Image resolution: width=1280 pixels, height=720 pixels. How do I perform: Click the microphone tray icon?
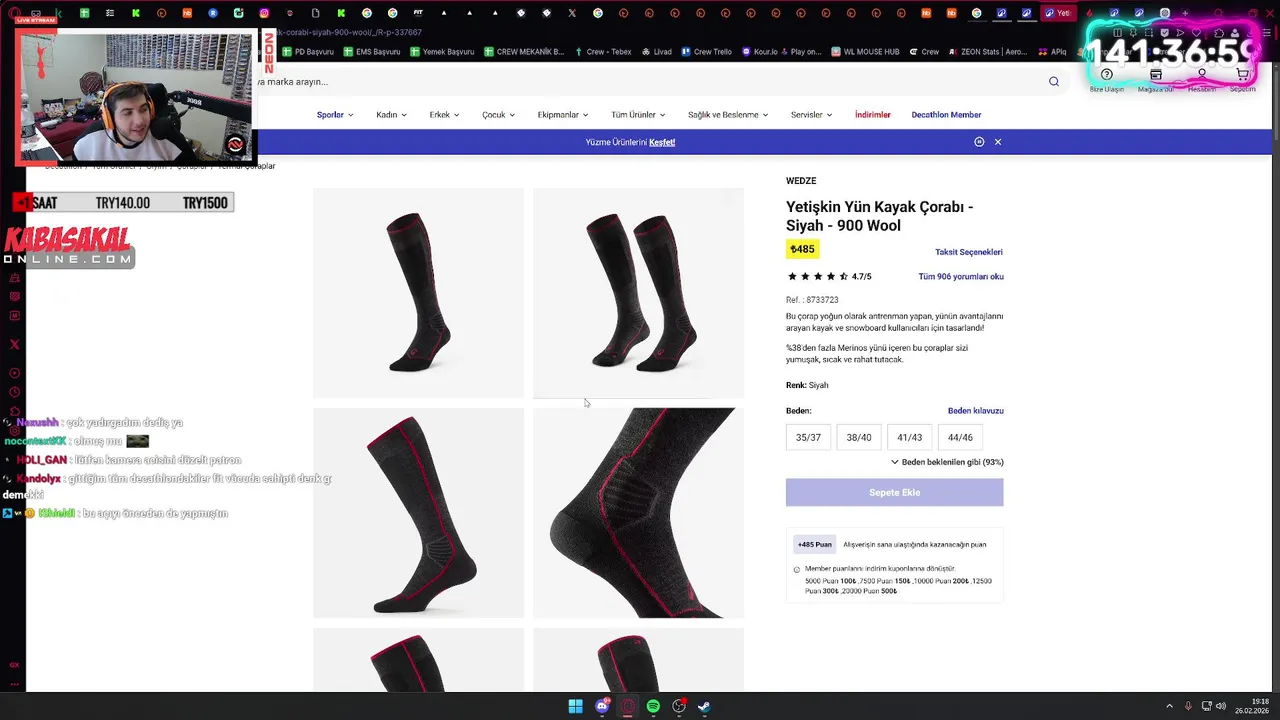coord(1188,706)
